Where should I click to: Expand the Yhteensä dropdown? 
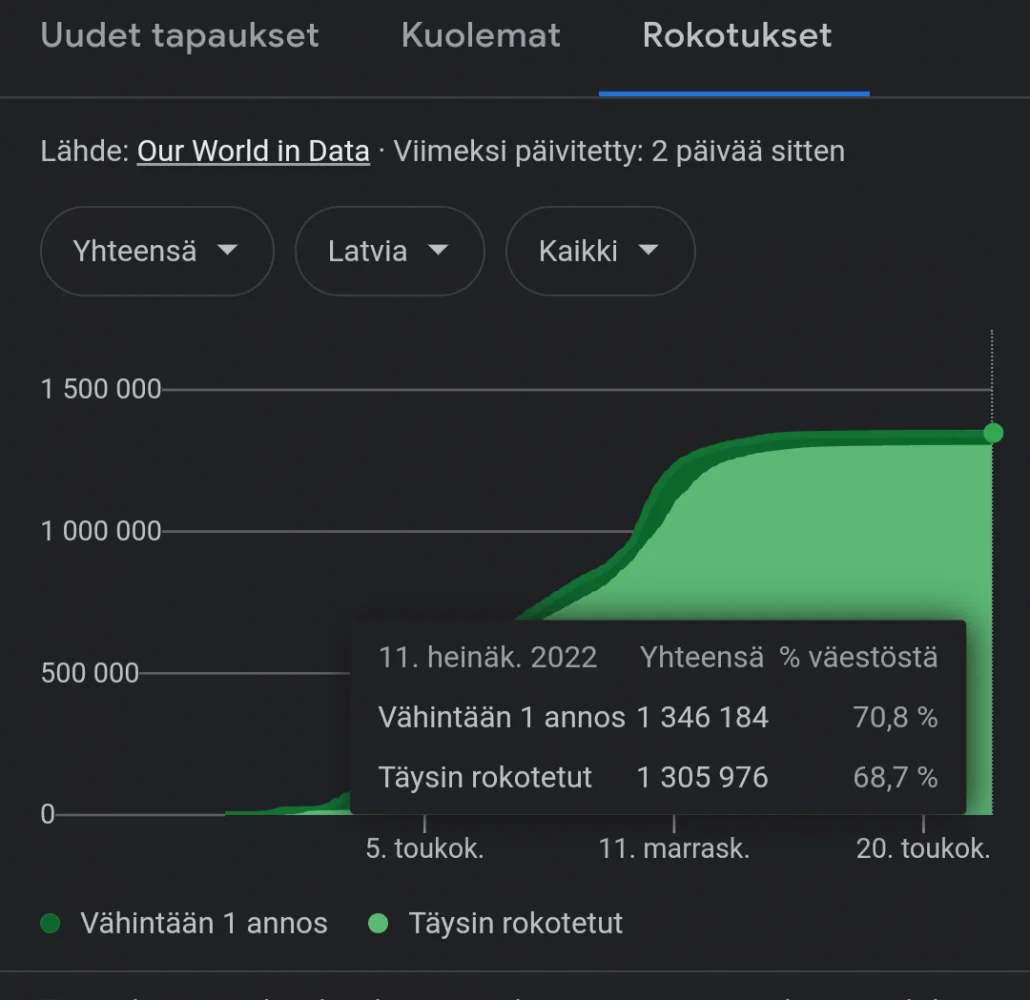click(156, 251)
